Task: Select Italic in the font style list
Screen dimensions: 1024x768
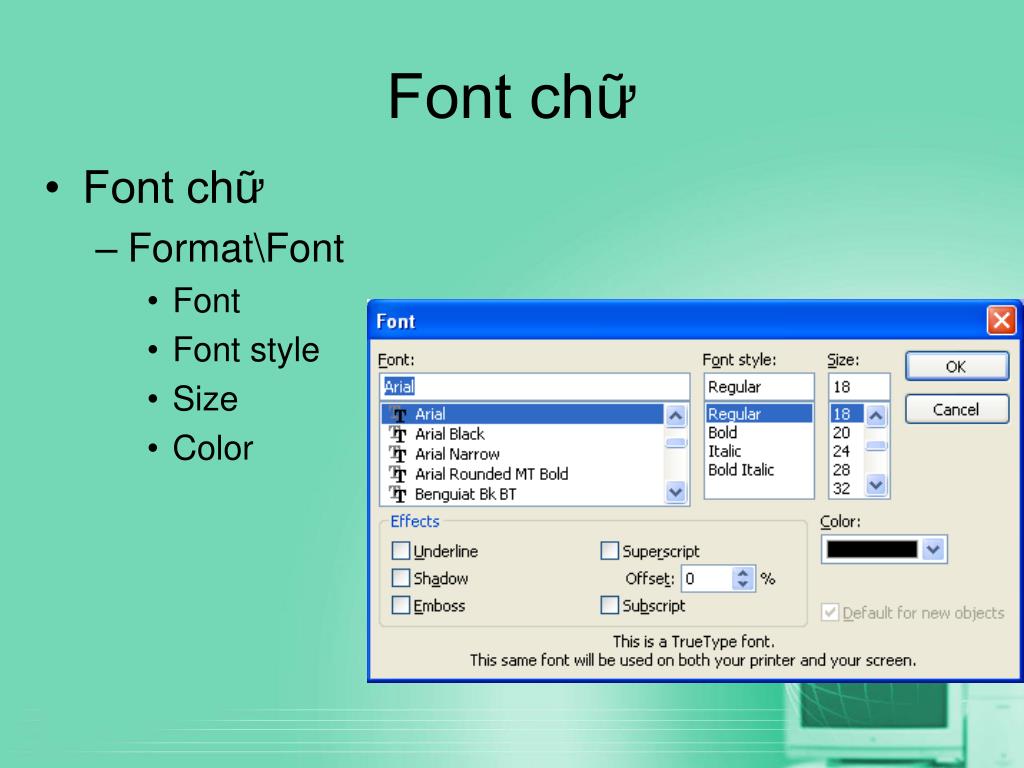Action: pyautogui.click(x=759, y=451)
